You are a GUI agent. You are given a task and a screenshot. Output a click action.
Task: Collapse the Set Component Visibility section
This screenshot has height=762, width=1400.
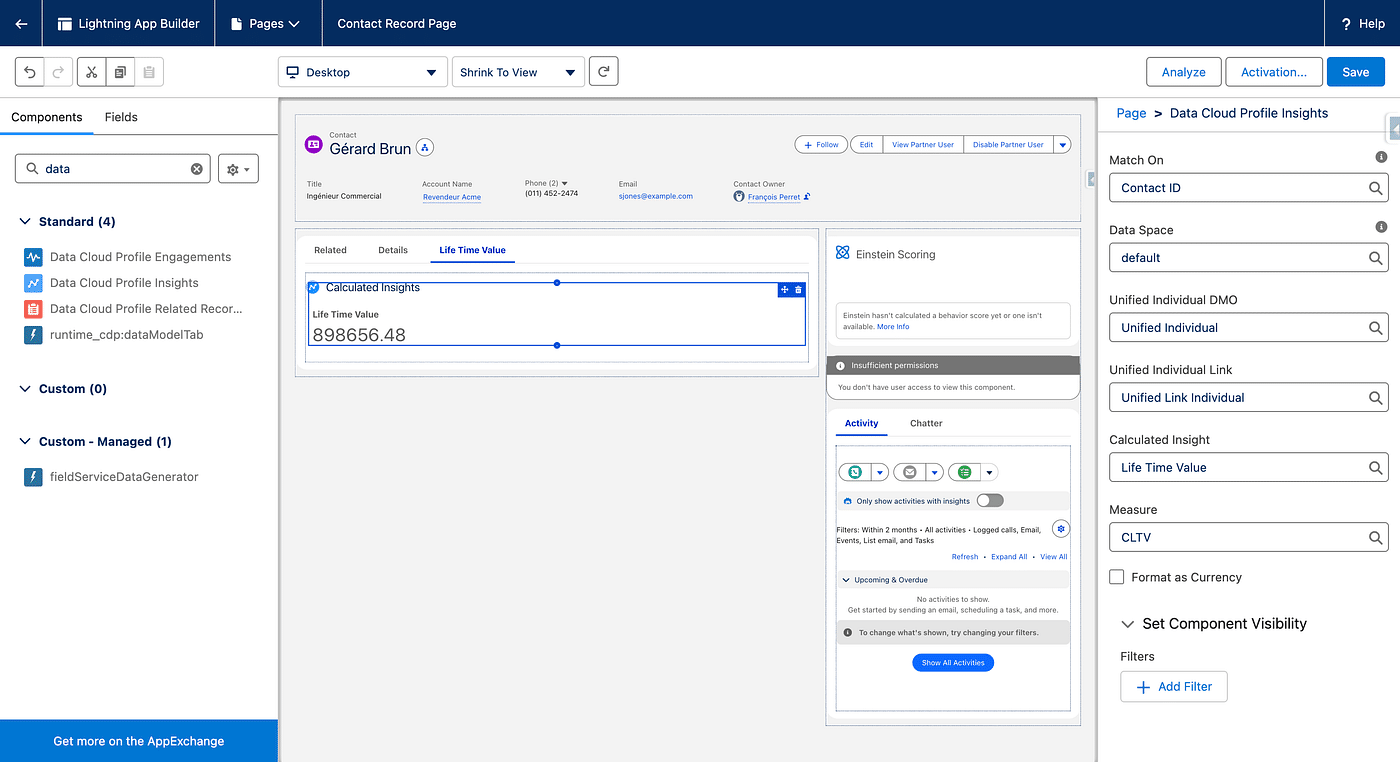pos(1128,624)
